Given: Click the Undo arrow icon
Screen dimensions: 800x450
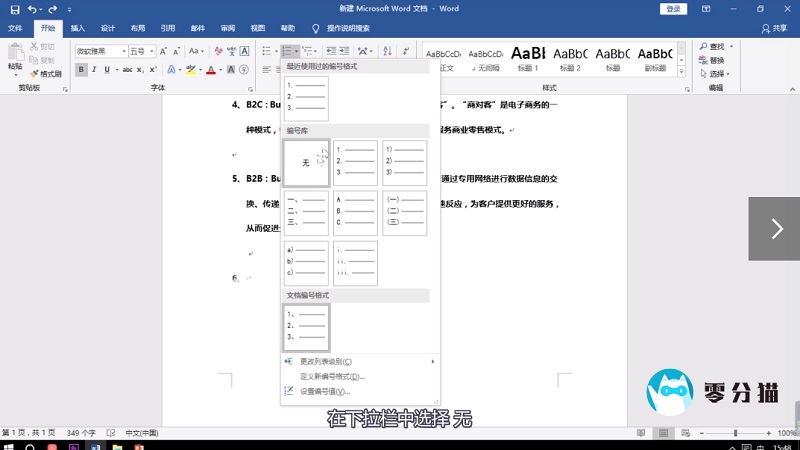Looking at the screenshot, I should [x=33, y=9].
